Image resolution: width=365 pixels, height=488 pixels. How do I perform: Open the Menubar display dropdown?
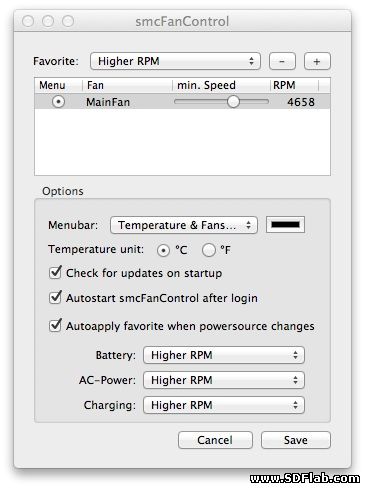184,225
